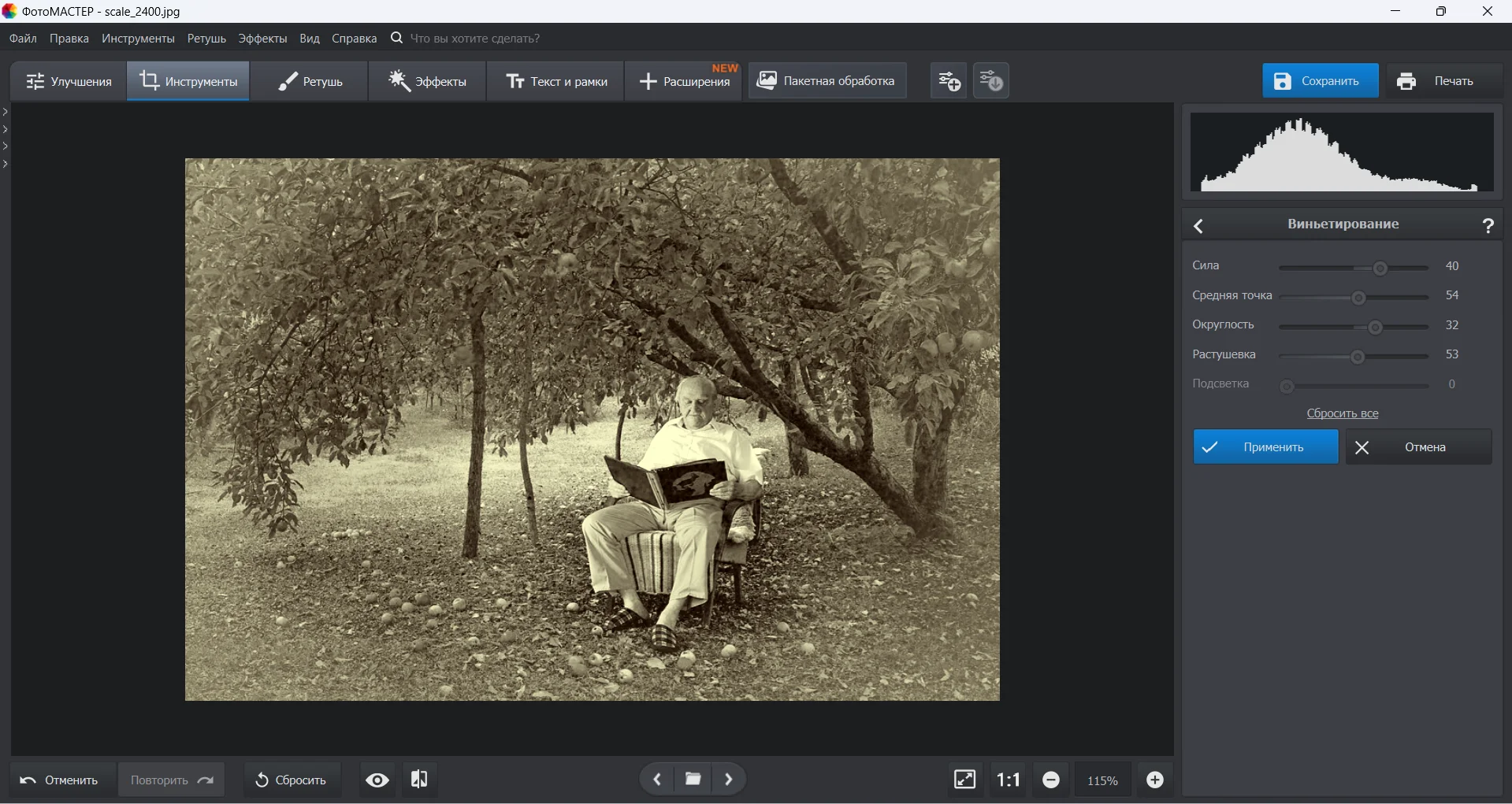The image size is (1512, 804).
Task: Click the Применить button
Action: [1265, 447]
